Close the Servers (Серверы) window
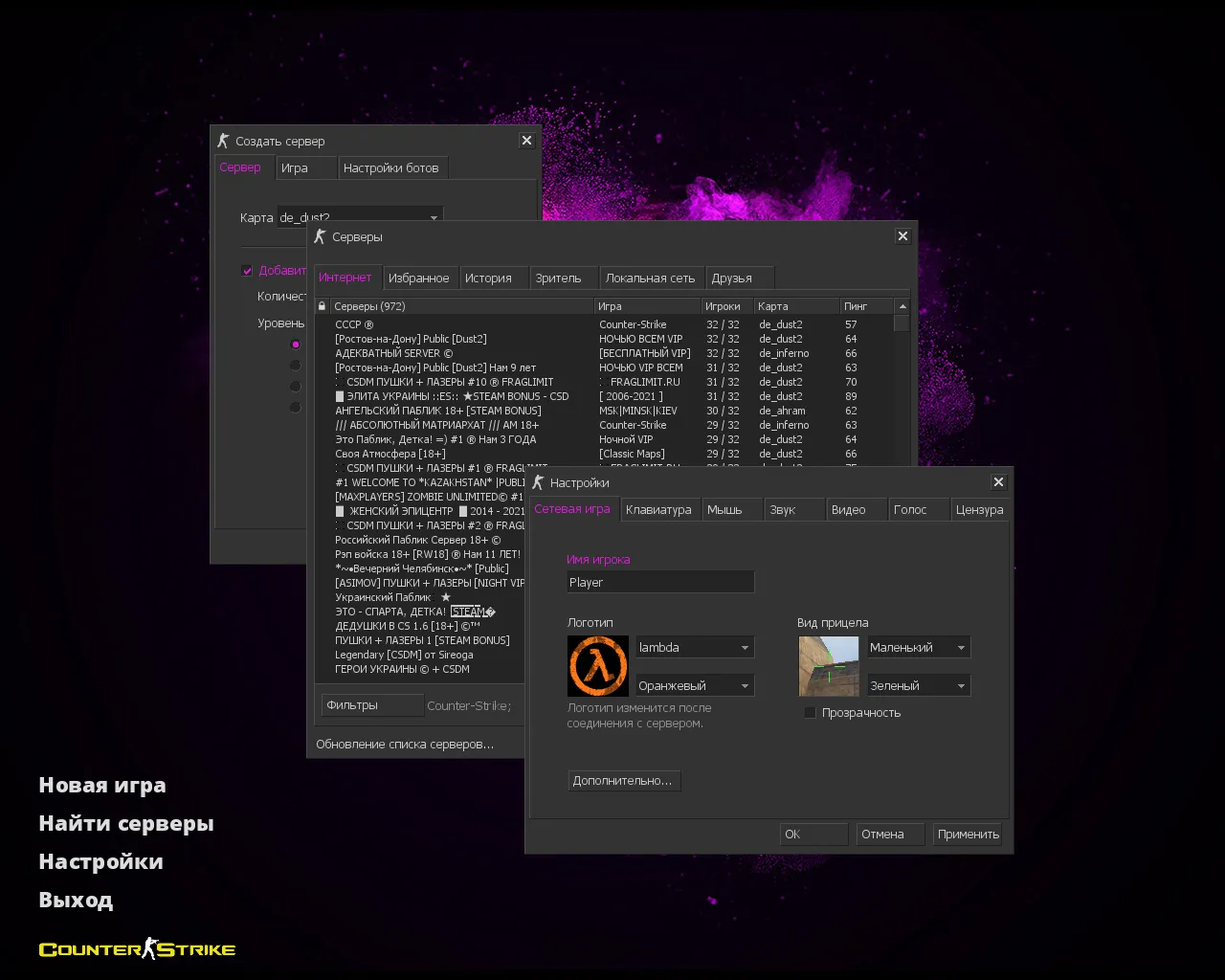 [902, 236]
